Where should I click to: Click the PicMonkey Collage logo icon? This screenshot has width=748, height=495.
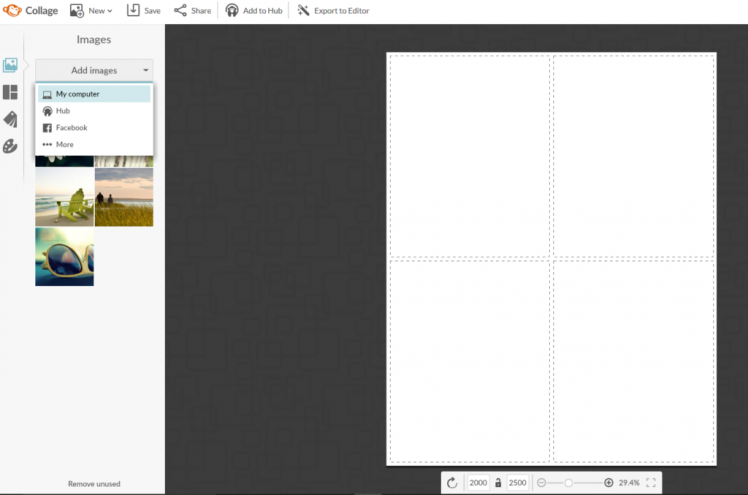coord(12,10)
